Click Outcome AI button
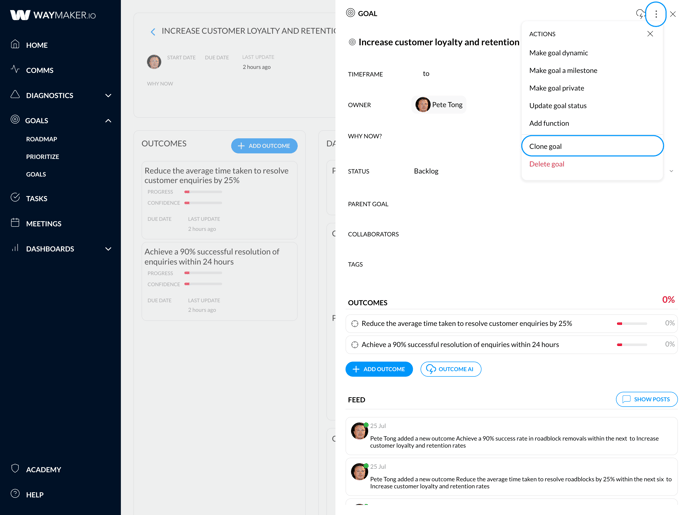The height and width of the screenshot is (515, 688). pyautogui.click(x=451, y=369)
